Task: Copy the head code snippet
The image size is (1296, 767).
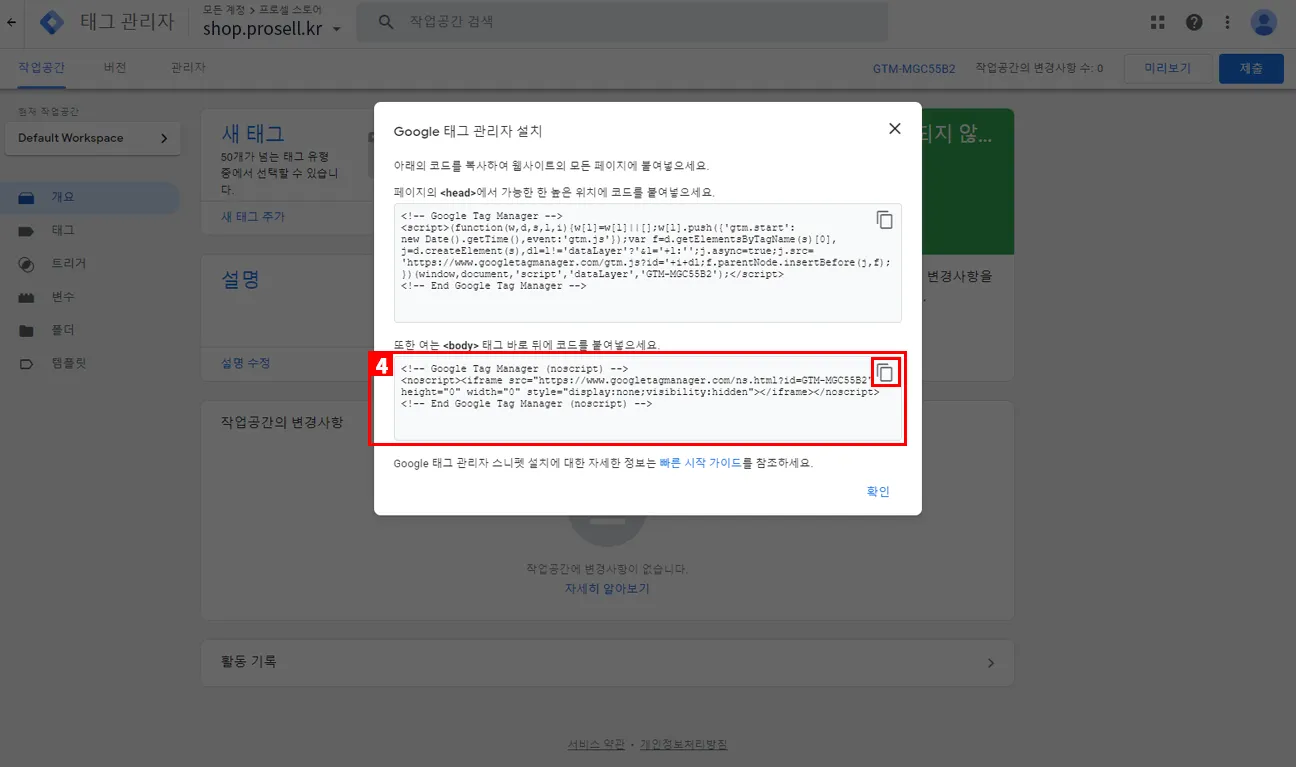Action: (x=885, y=220)
